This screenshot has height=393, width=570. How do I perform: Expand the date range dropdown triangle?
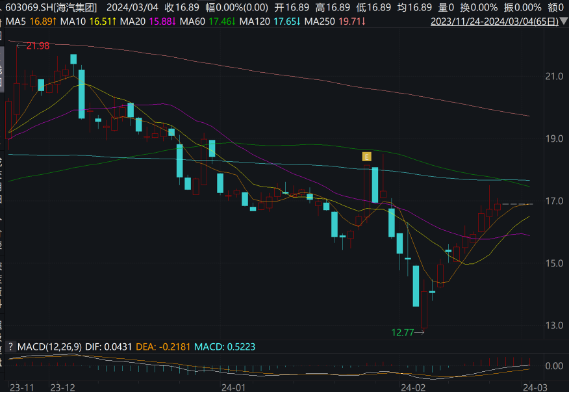[564, 21]
